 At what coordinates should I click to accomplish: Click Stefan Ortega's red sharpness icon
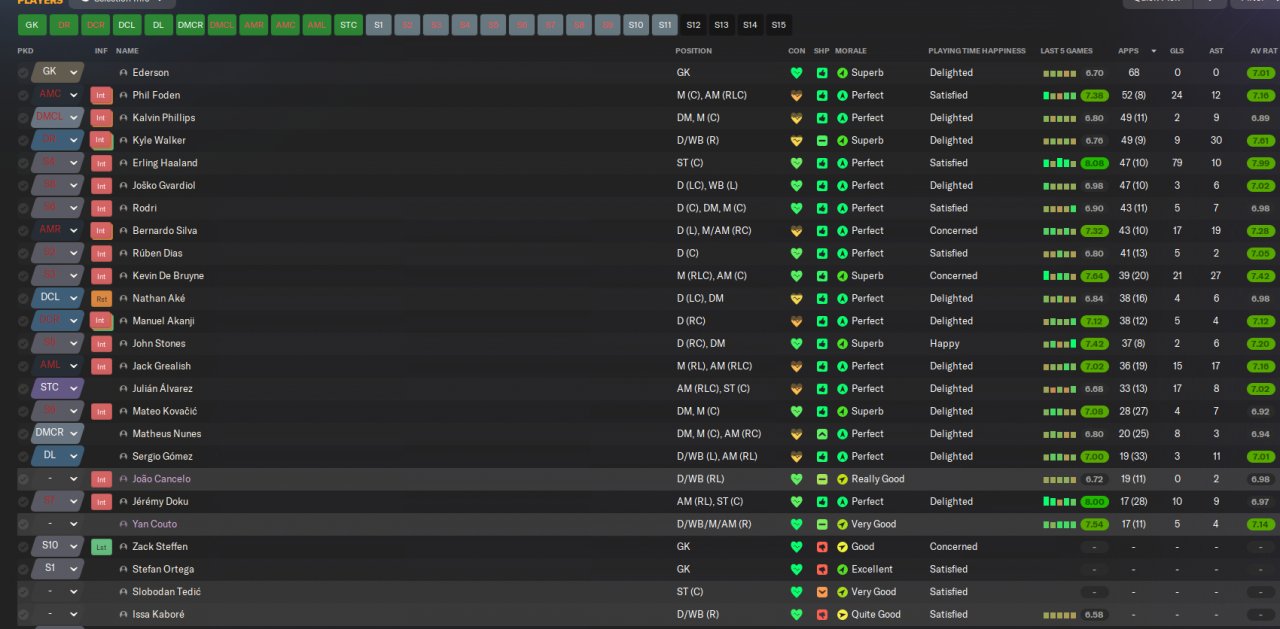[x=822, y=569]
